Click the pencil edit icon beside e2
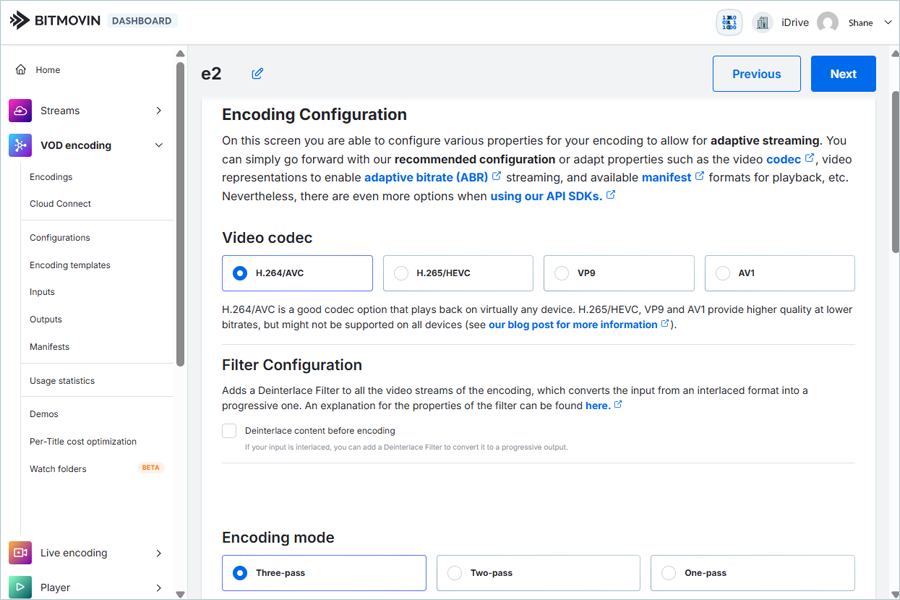 258,74
